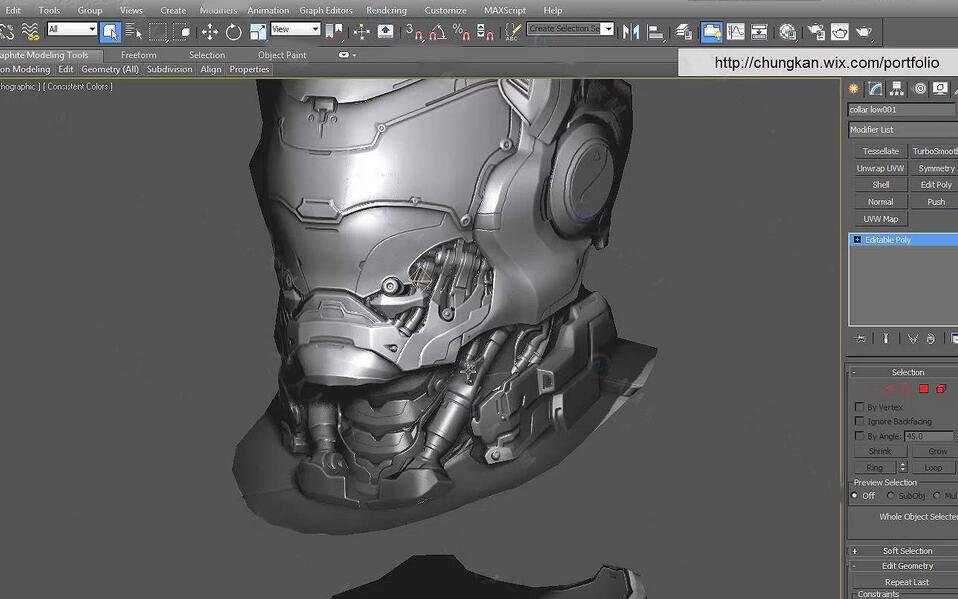Activate Select and Manipulate tool
This screenshot has width=958, height=599.
click(362, 32)
